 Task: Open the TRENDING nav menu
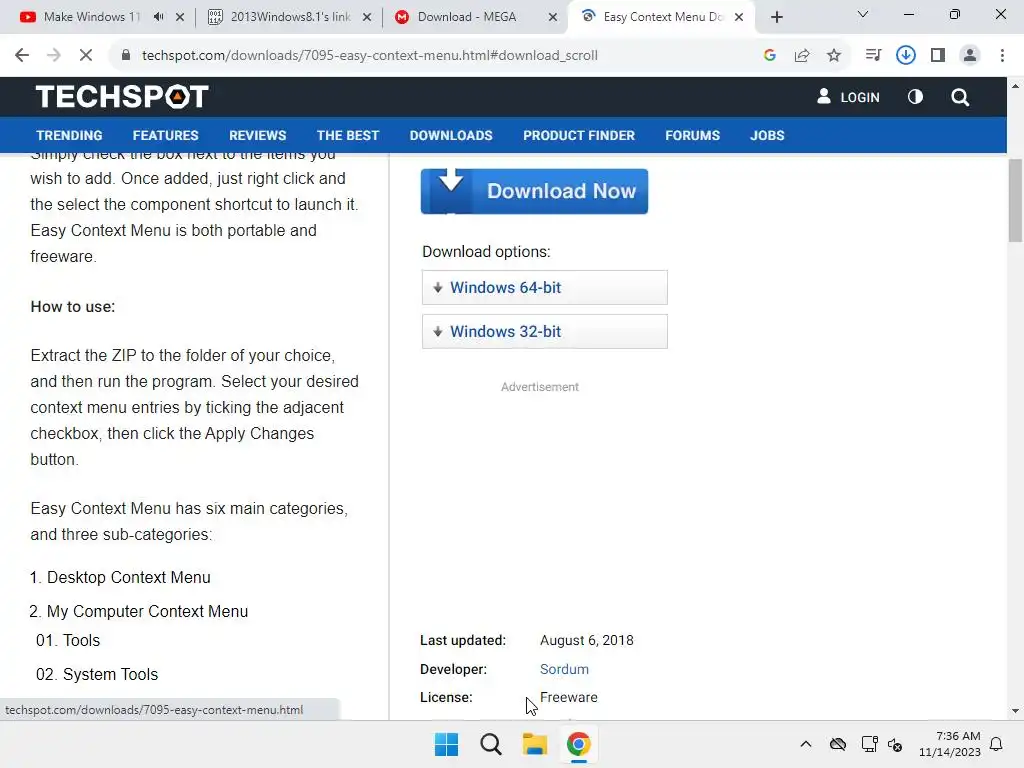(x=69, y=135)
